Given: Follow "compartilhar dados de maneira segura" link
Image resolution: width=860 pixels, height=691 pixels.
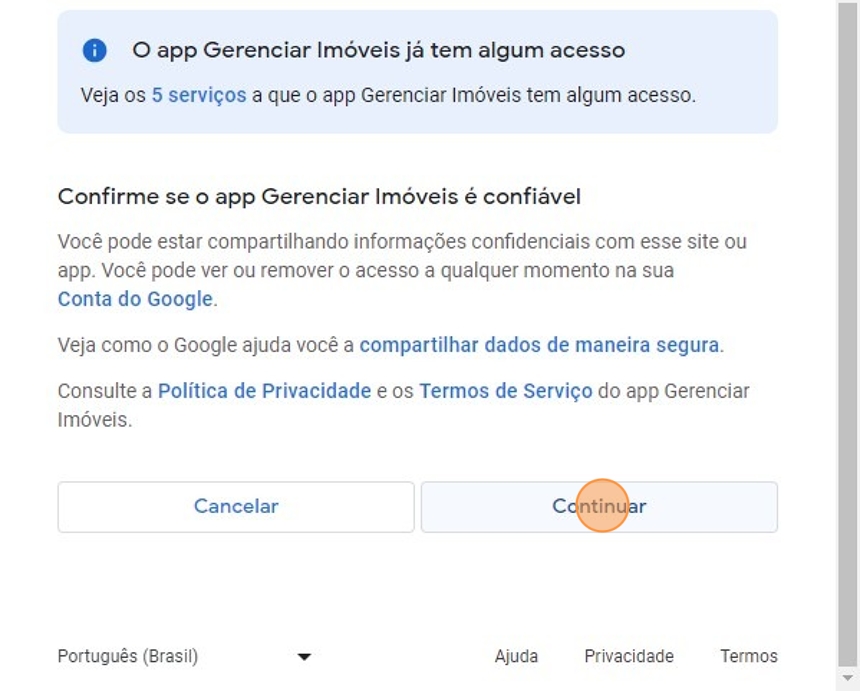Looking at the screenshot, I should click(539, 345).
